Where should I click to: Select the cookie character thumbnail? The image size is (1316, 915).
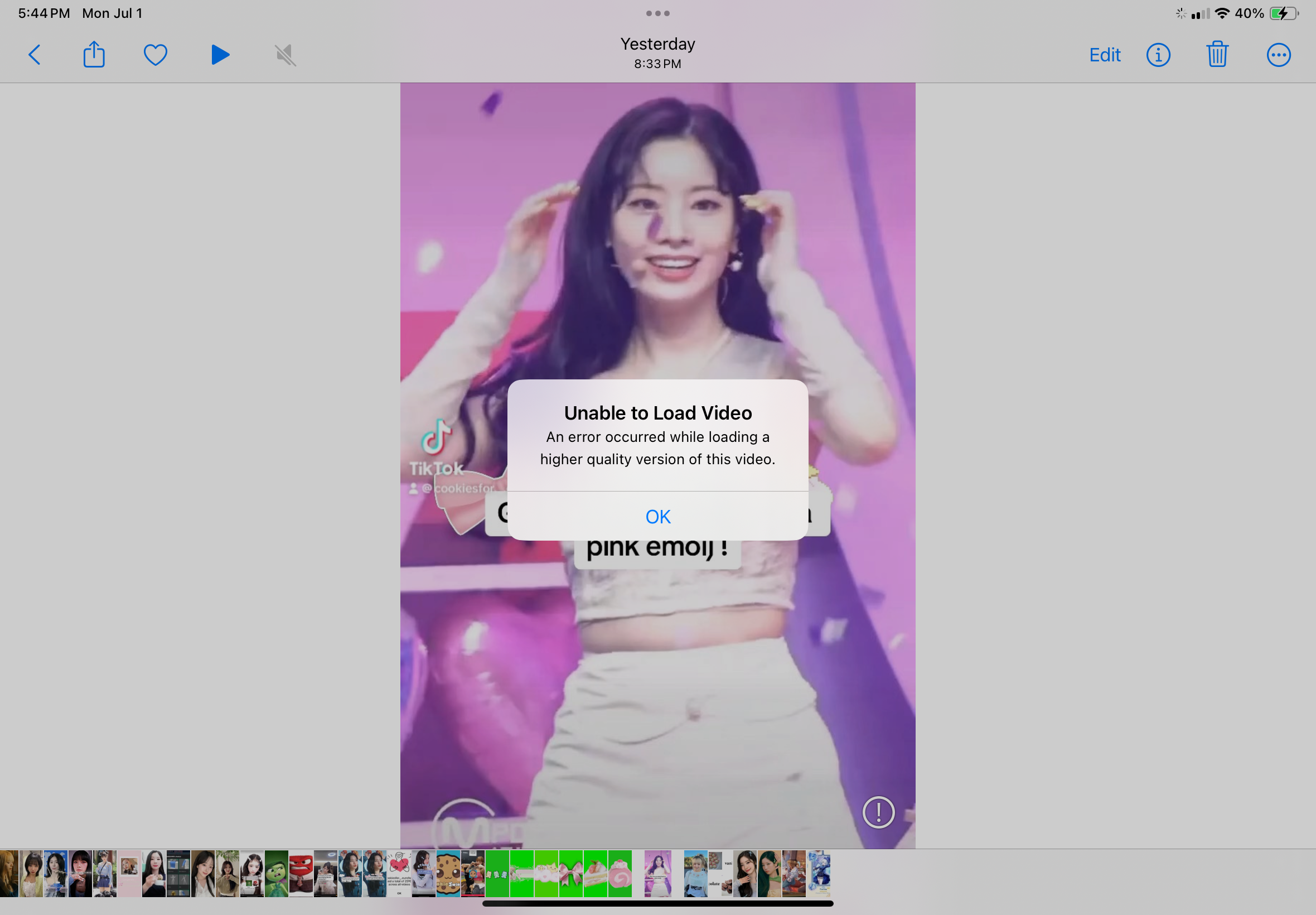coord(448,874)
